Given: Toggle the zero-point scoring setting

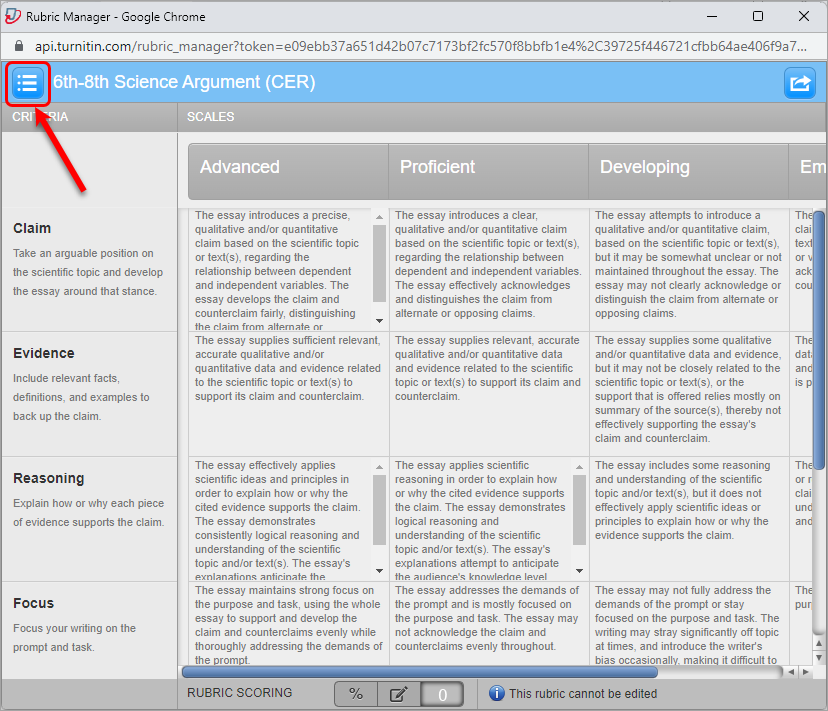Looking at the screenshot, I should [x=440, y=693].
